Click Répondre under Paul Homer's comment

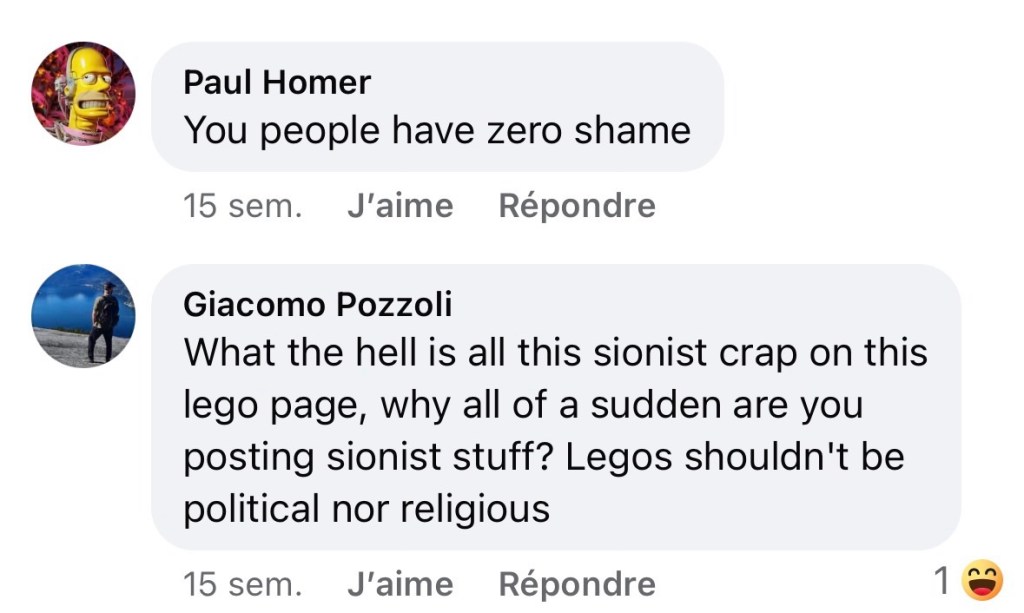pyautogui.click(x=576, y=205)
